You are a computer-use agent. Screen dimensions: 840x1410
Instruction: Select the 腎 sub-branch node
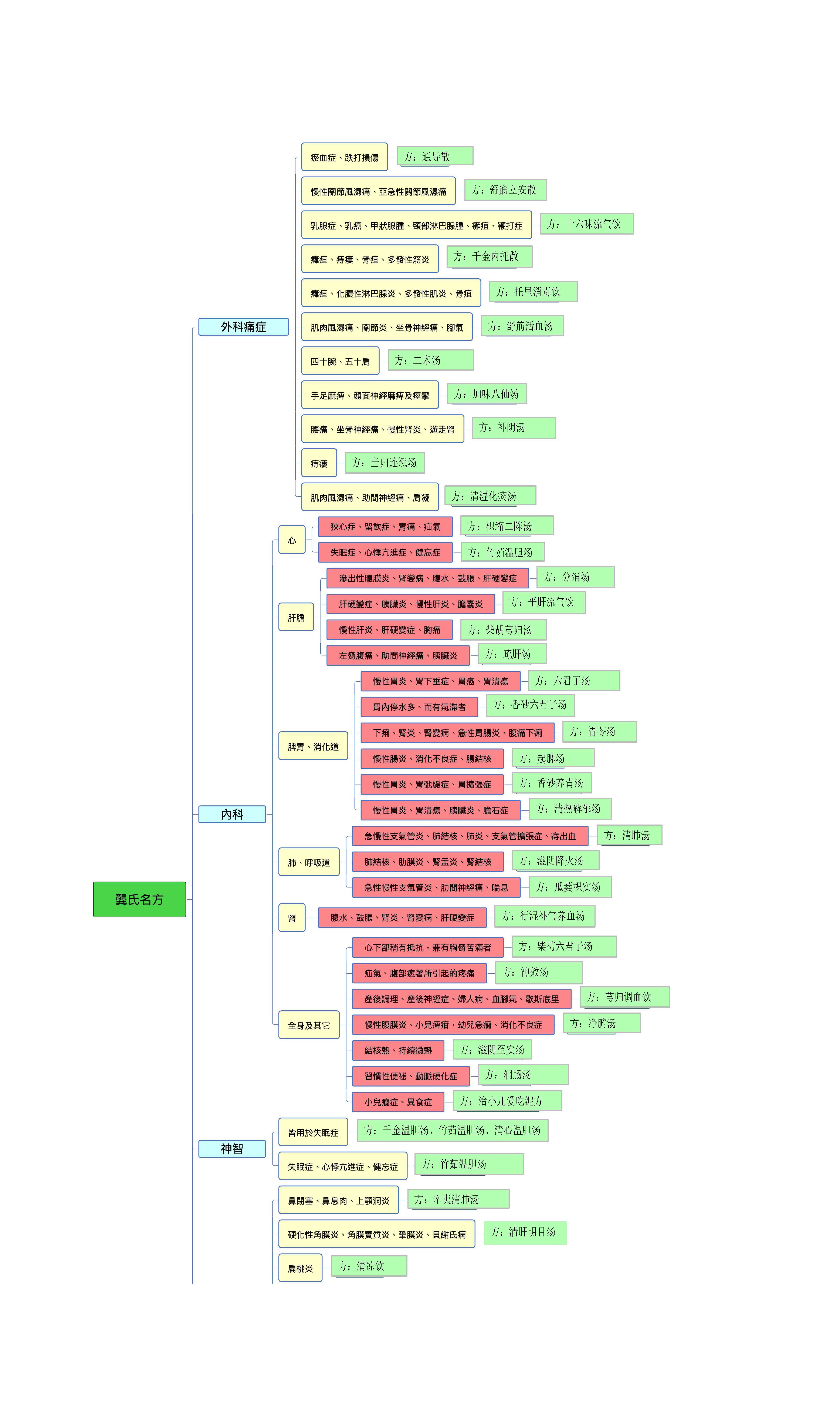(x=292, y=917)
